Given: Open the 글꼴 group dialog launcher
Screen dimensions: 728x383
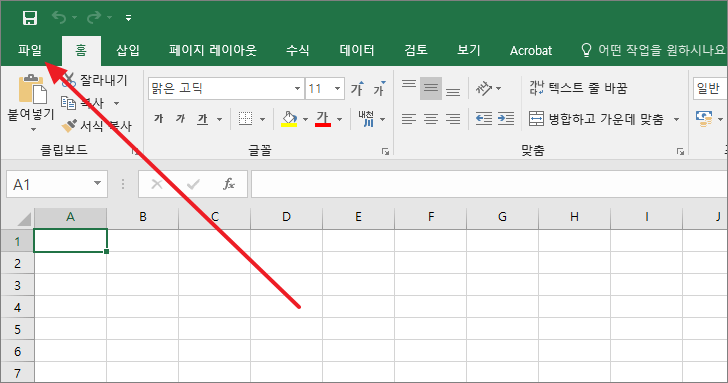Looking at the screenshot, I should (385, 151).
